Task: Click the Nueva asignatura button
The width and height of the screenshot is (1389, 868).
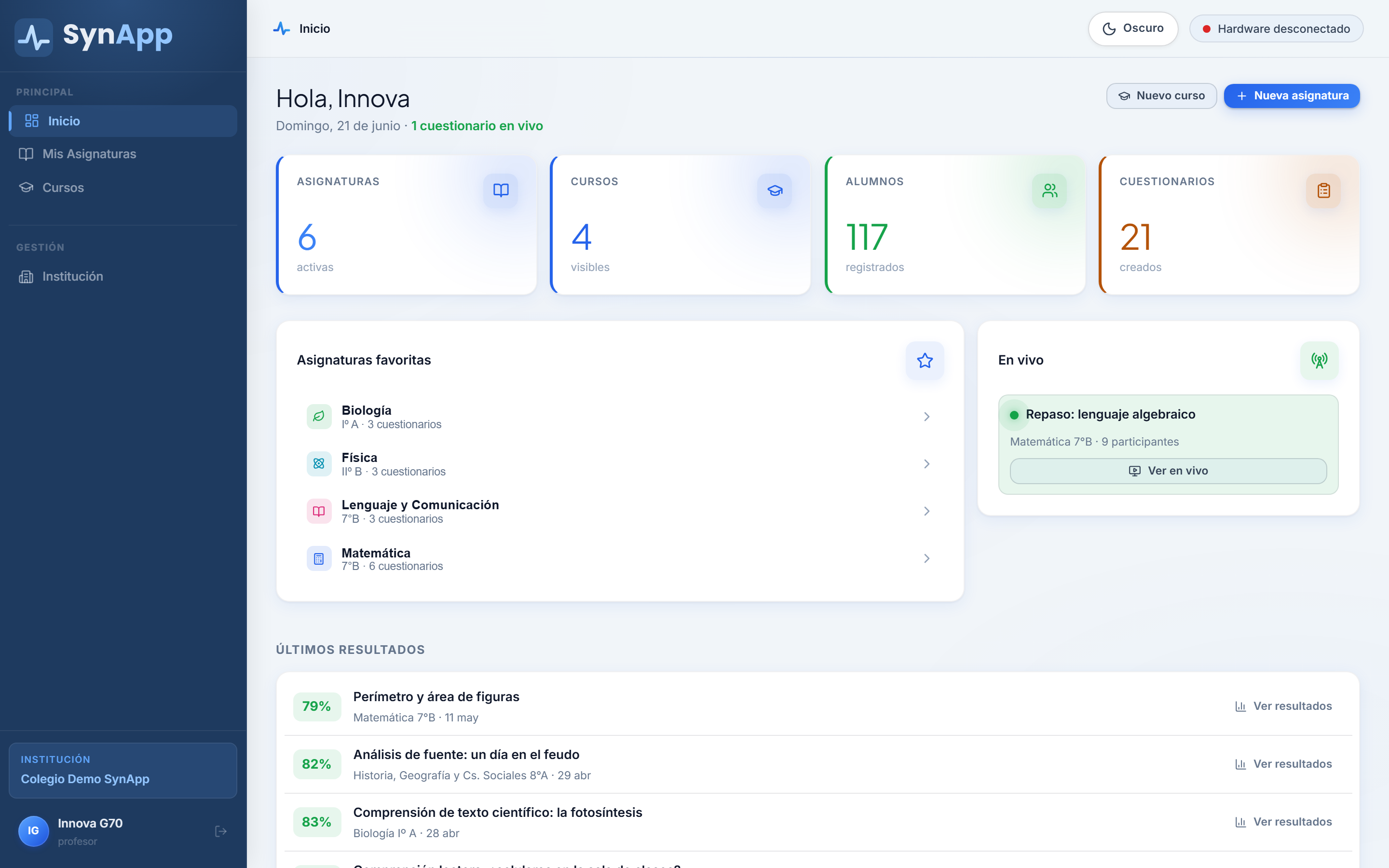Action: pos(1292,96)
